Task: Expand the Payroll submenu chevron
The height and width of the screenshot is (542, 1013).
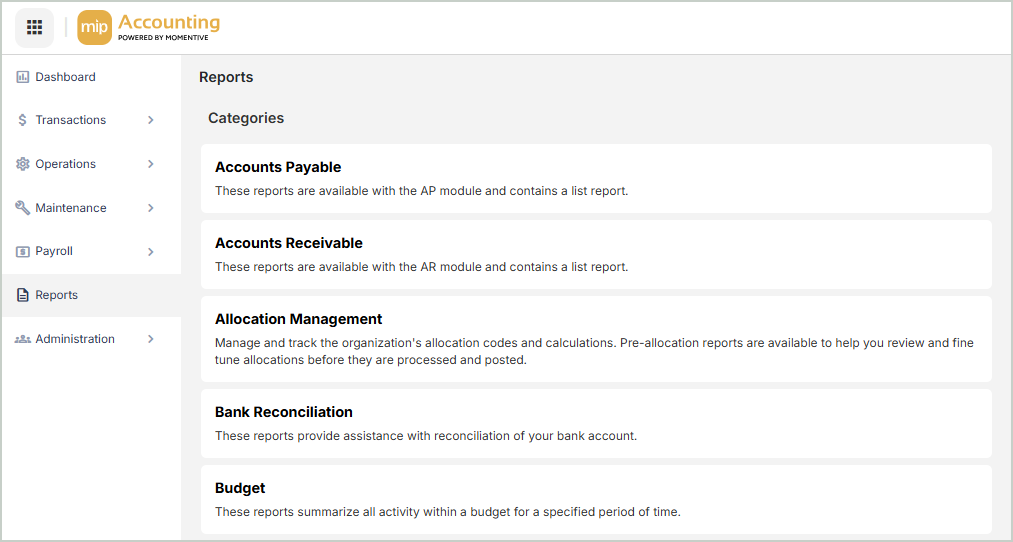Action: point(151,252)
